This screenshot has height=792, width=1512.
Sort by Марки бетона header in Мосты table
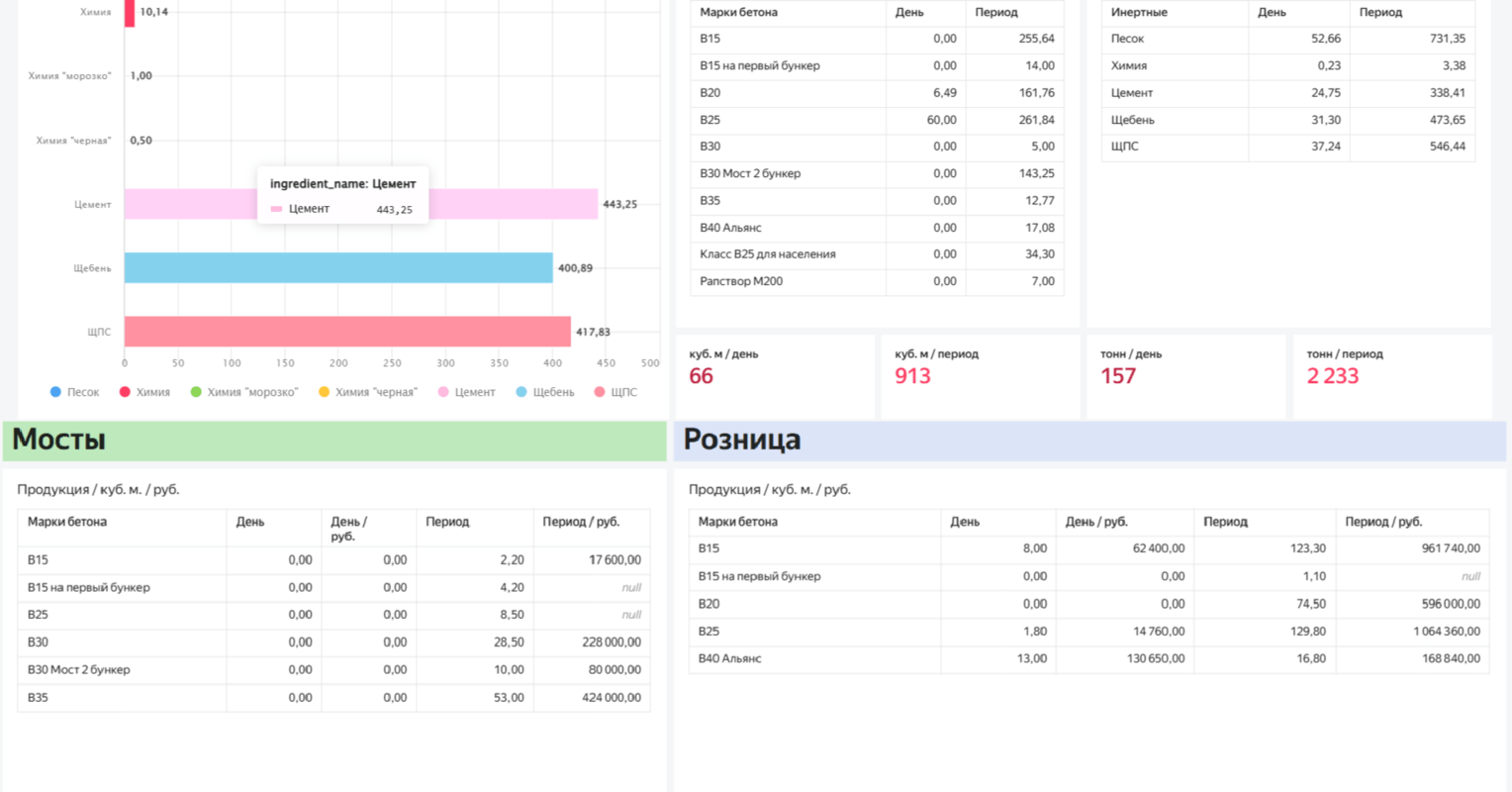(67, 522)
